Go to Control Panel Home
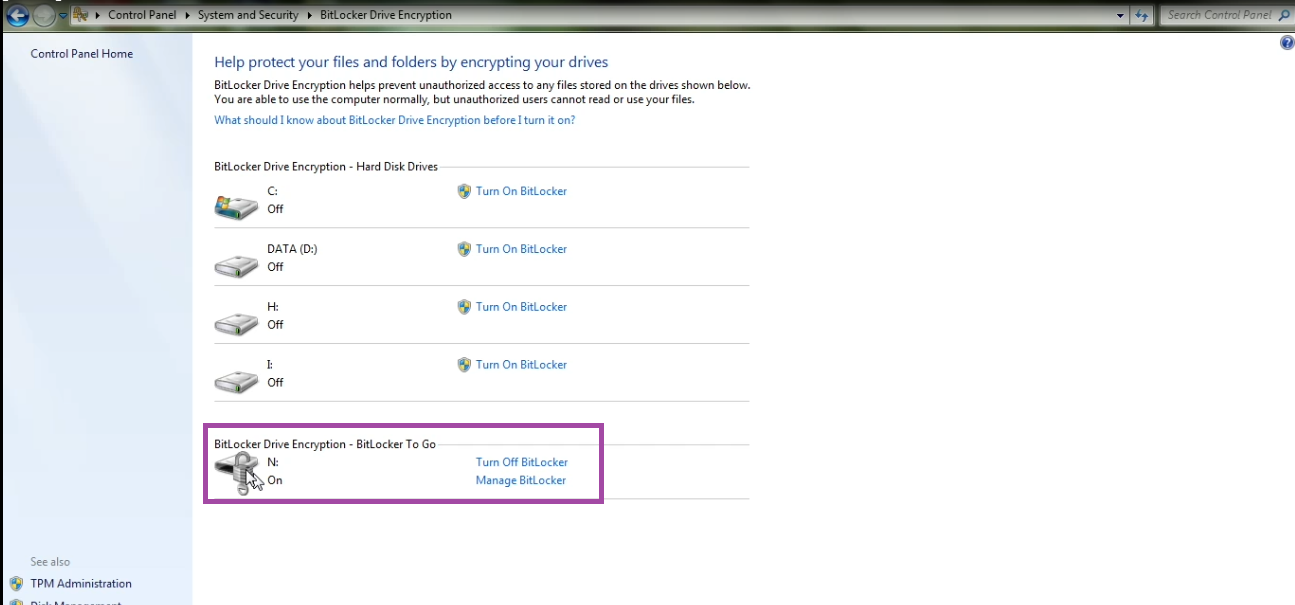Image resolution: width=1295 pixels, height=605 pixels. [x=82, y=54]
